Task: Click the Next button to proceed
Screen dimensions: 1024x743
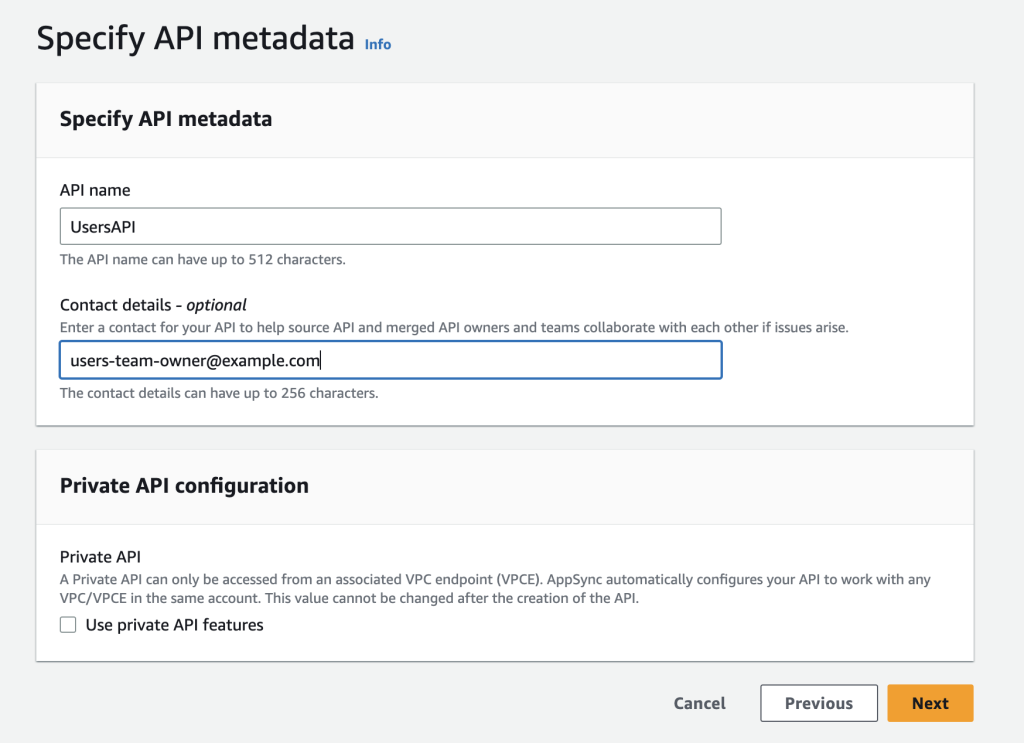Action: [x=930, y=703]
